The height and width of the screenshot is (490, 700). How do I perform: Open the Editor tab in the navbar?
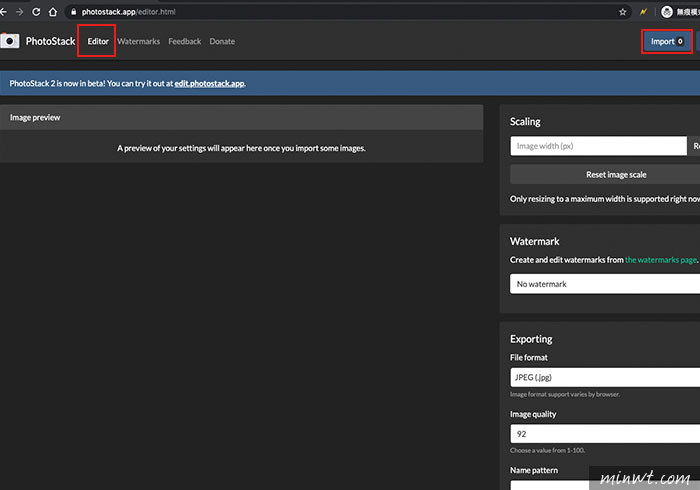[98, 41]
